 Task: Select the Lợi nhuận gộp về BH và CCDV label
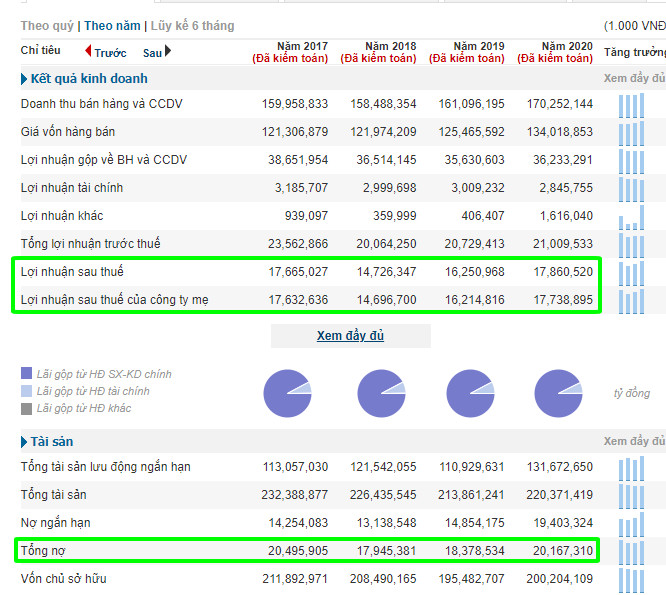tap(104, 160)
